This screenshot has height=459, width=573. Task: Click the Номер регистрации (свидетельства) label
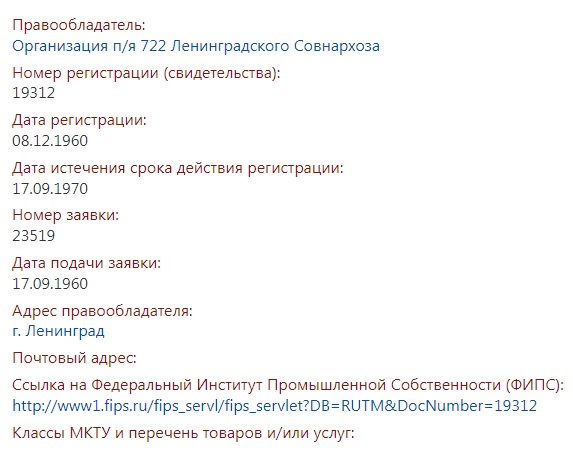click(x=146, y=73)
